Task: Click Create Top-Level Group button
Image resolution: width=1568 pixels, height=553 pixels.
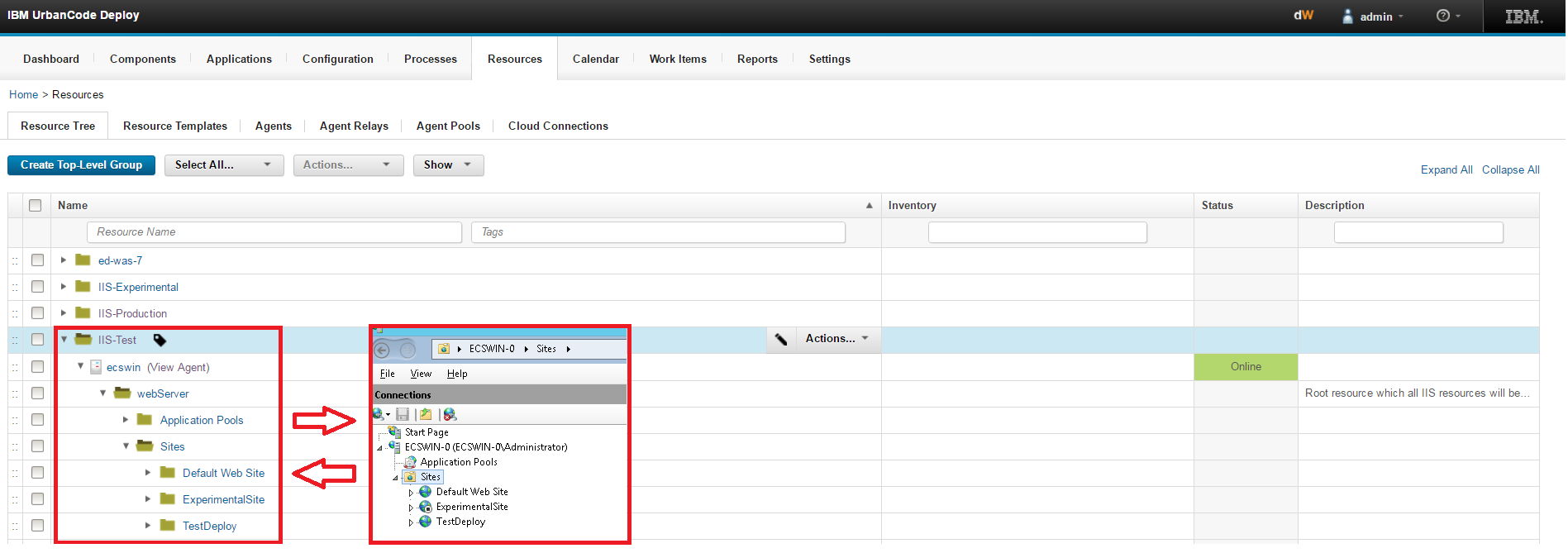Action: click(x=81, y=165)
